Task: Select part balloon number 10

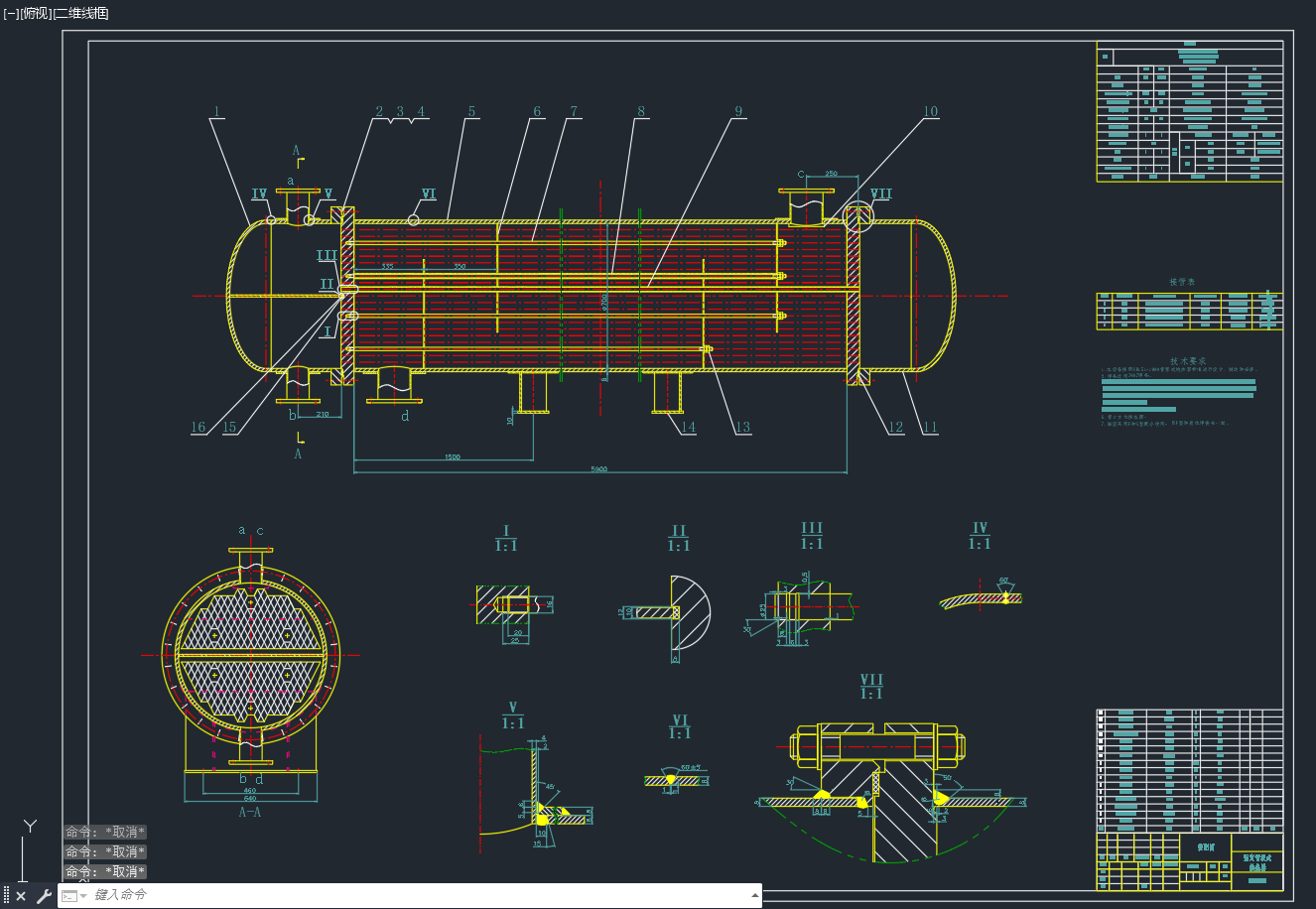Action: [930, 111]
